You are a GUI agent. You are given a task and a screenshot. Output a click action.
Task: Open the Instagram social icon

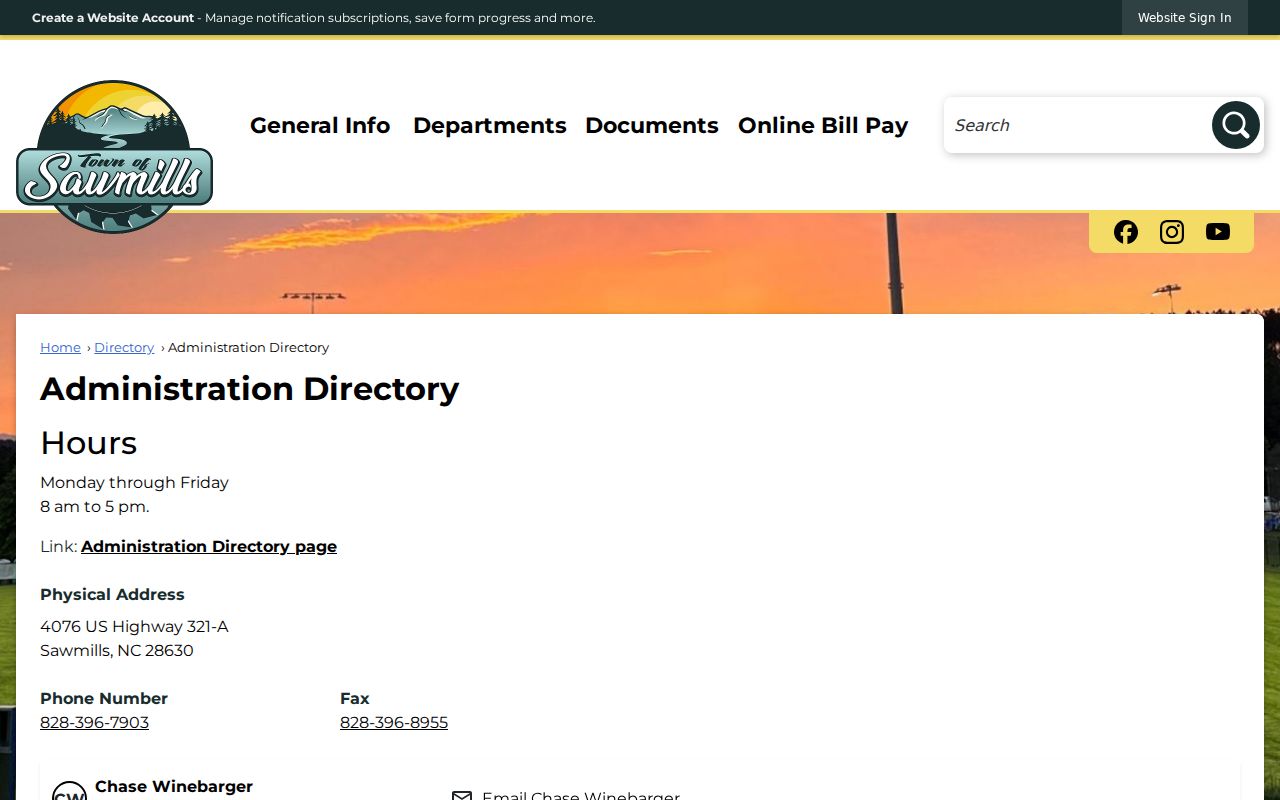[x=1172, y=232]
